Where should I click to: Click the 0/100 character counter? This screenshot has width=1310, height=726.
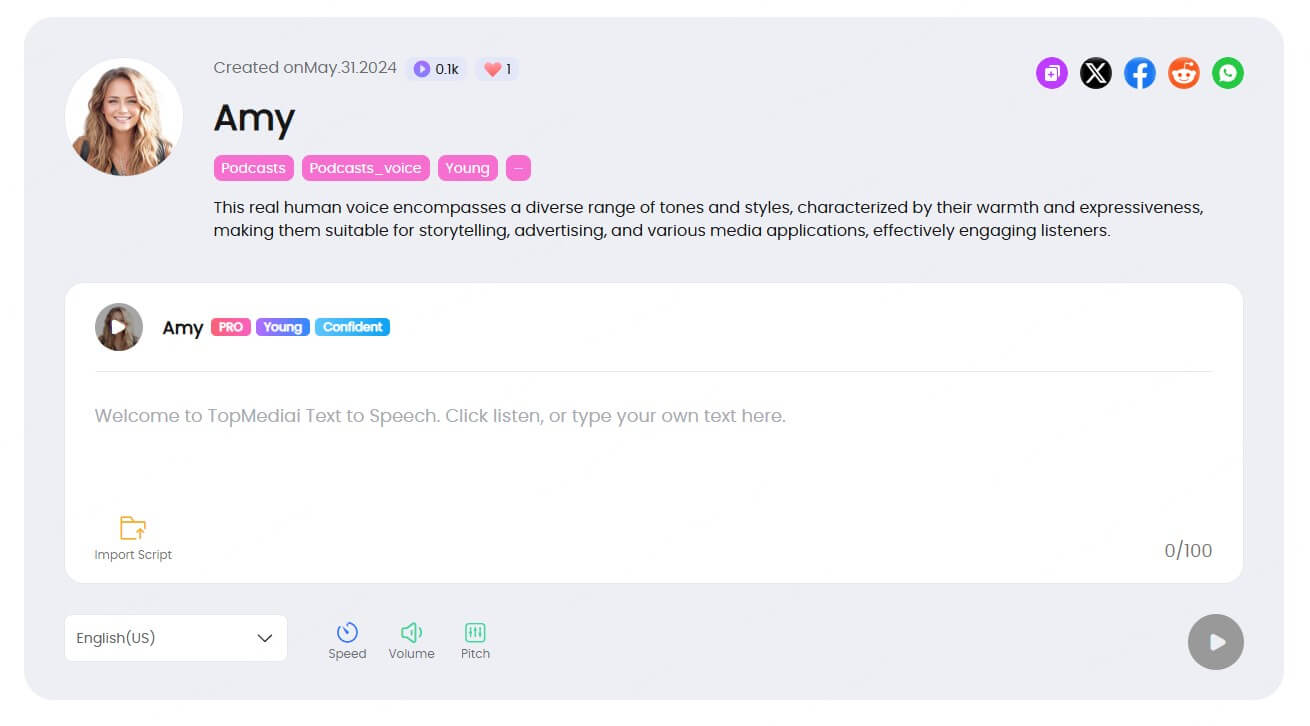pos(1188,550)
